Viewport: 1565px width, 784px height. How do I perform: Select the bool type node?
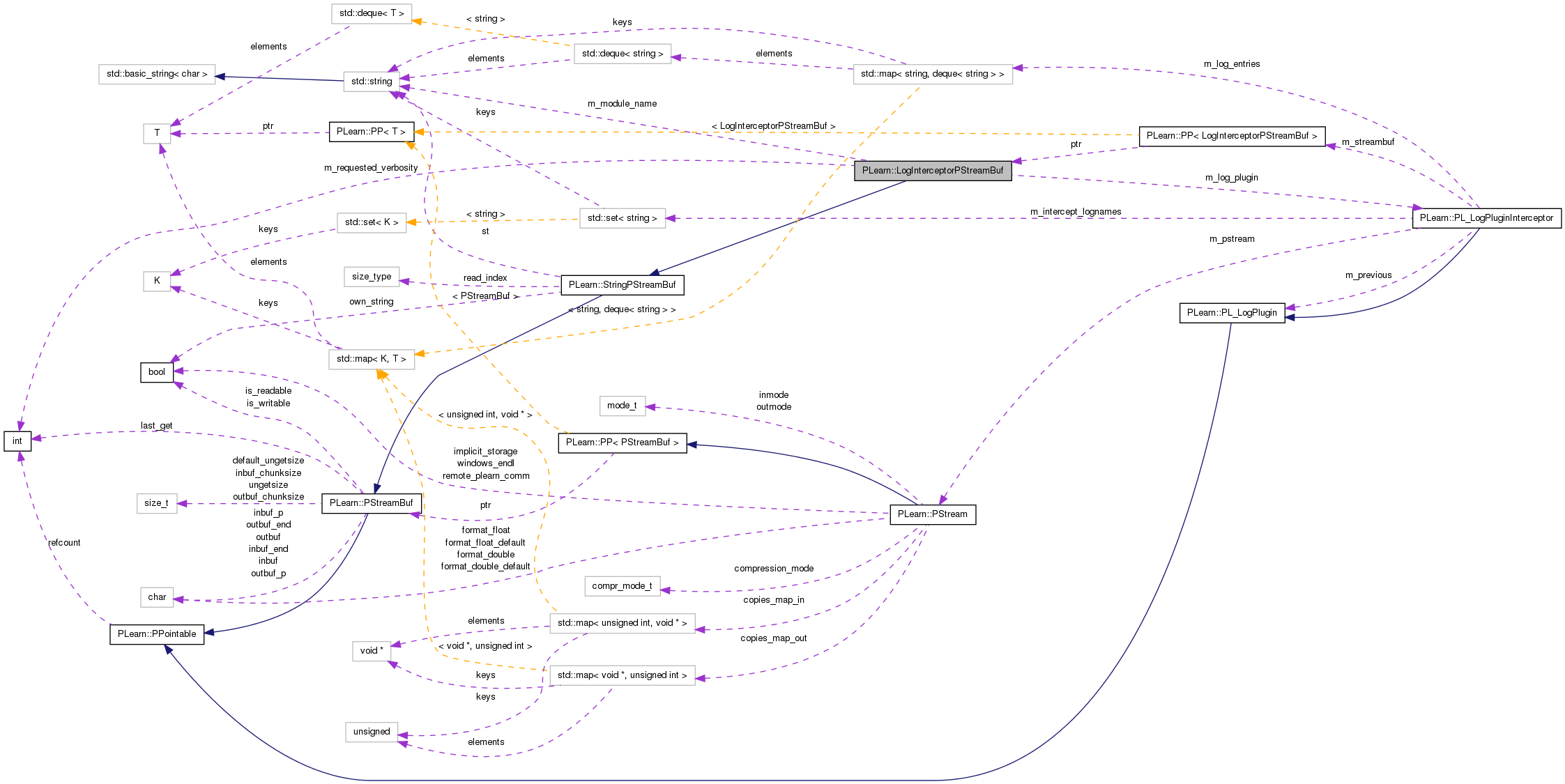(157, 372)
